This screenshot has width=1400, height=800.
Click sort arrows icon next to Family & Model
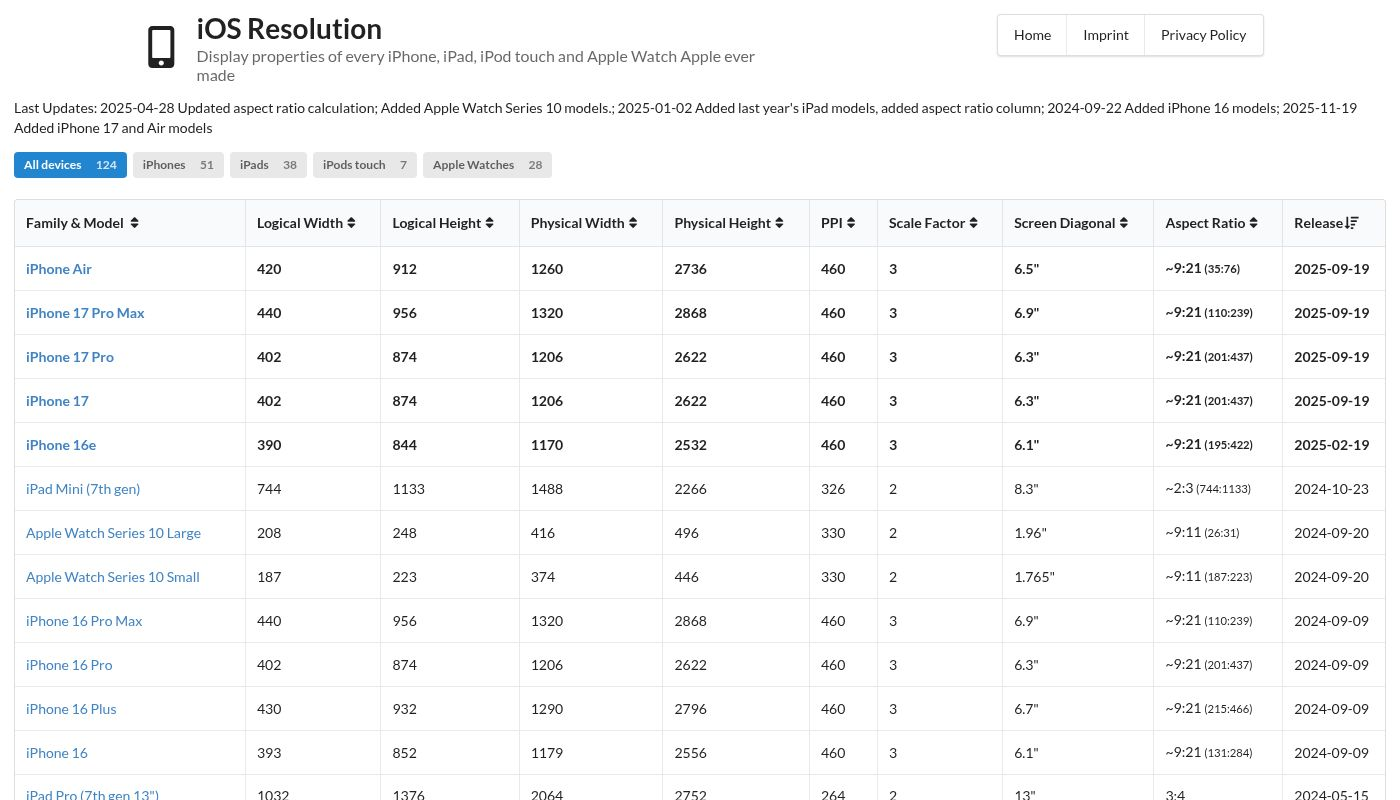134,223
